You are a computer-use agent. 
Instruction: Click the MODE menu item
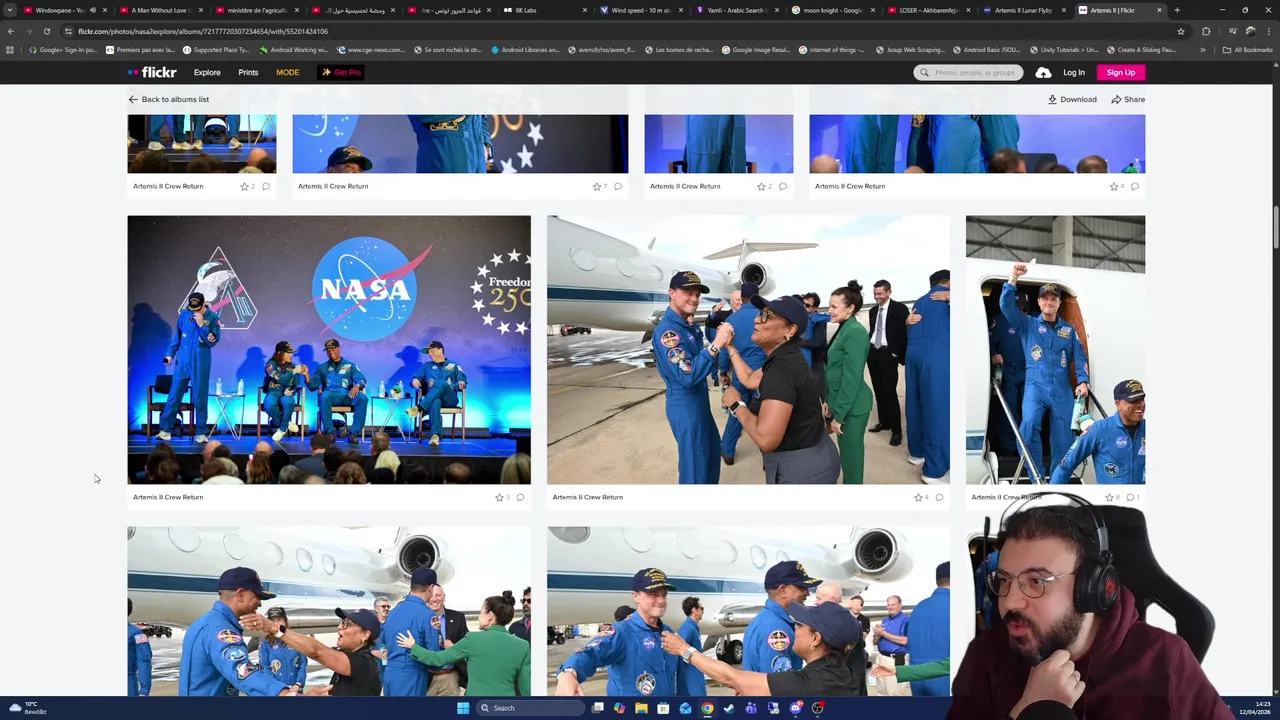point(287,73)
